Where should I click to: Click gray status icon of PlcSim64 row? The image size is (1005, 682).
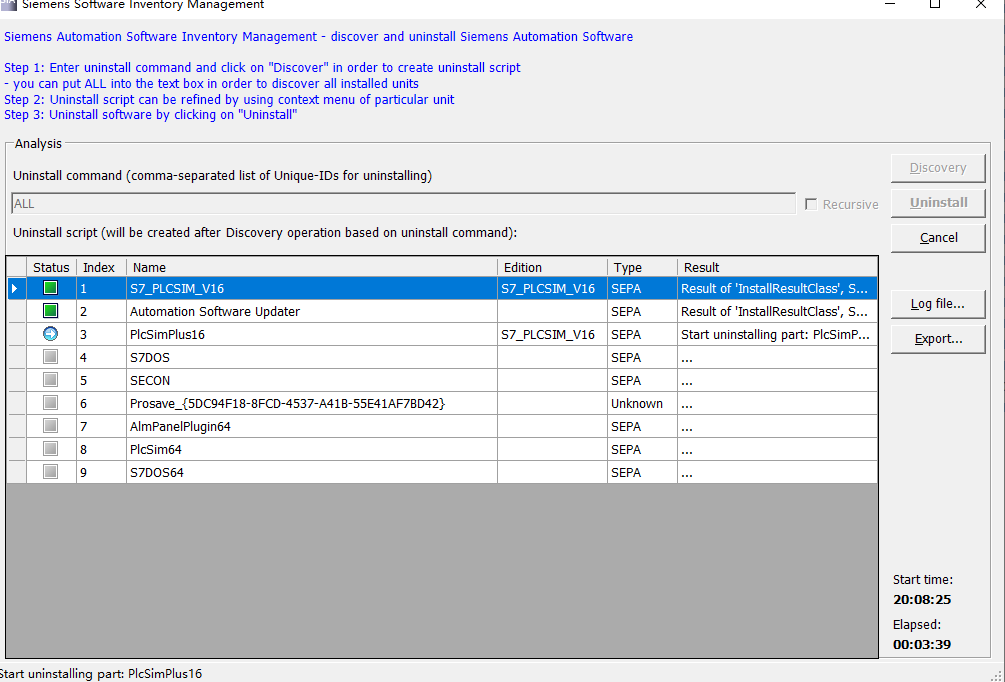click(50, 449)
